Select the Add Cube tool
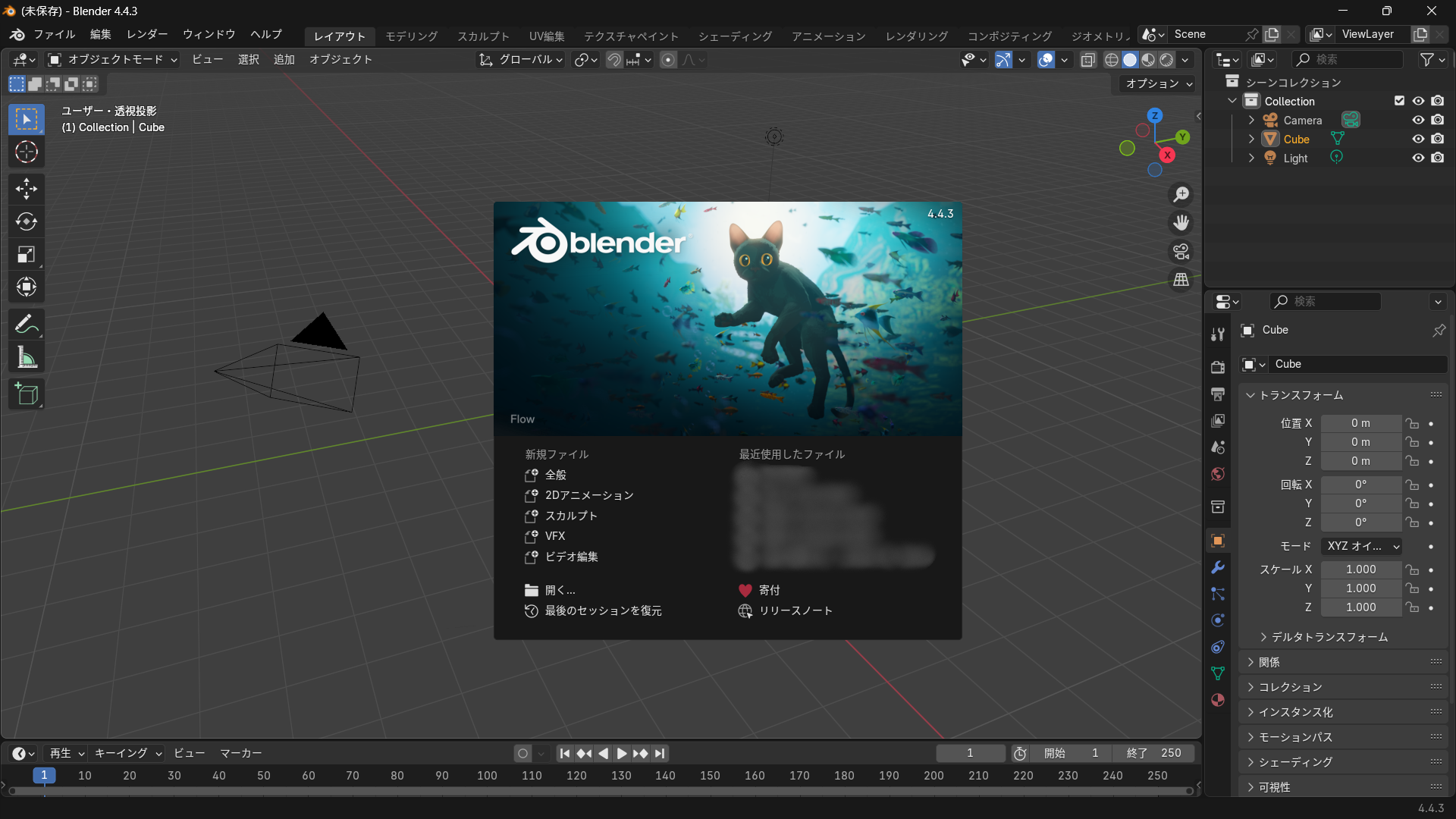The width and height of the screenshot is (1456, 819). (27, 394)
